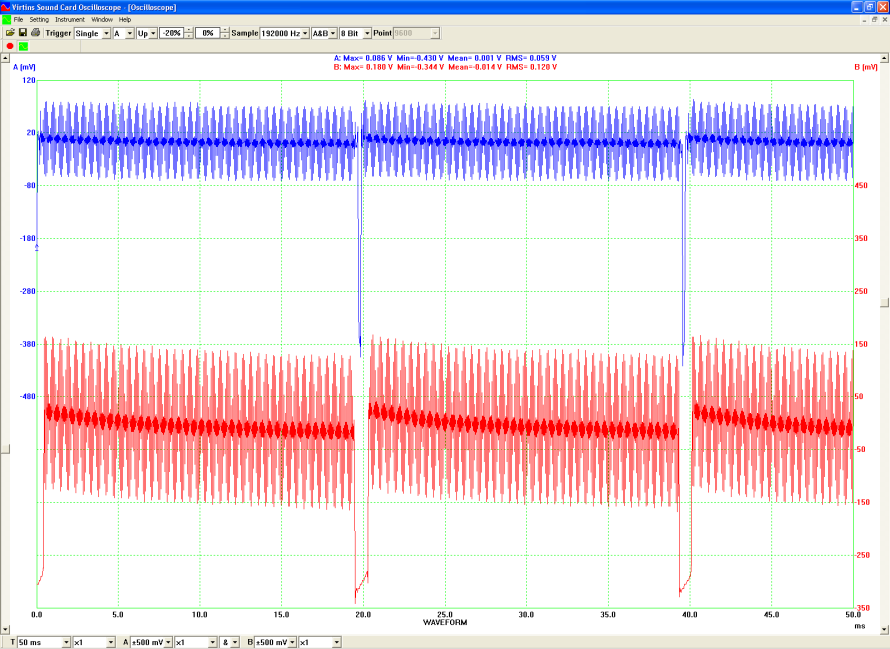Open the channel selection dropdown showing A&B
The height and width of the screenshot is (649, 890).
[x=333, y=34]
